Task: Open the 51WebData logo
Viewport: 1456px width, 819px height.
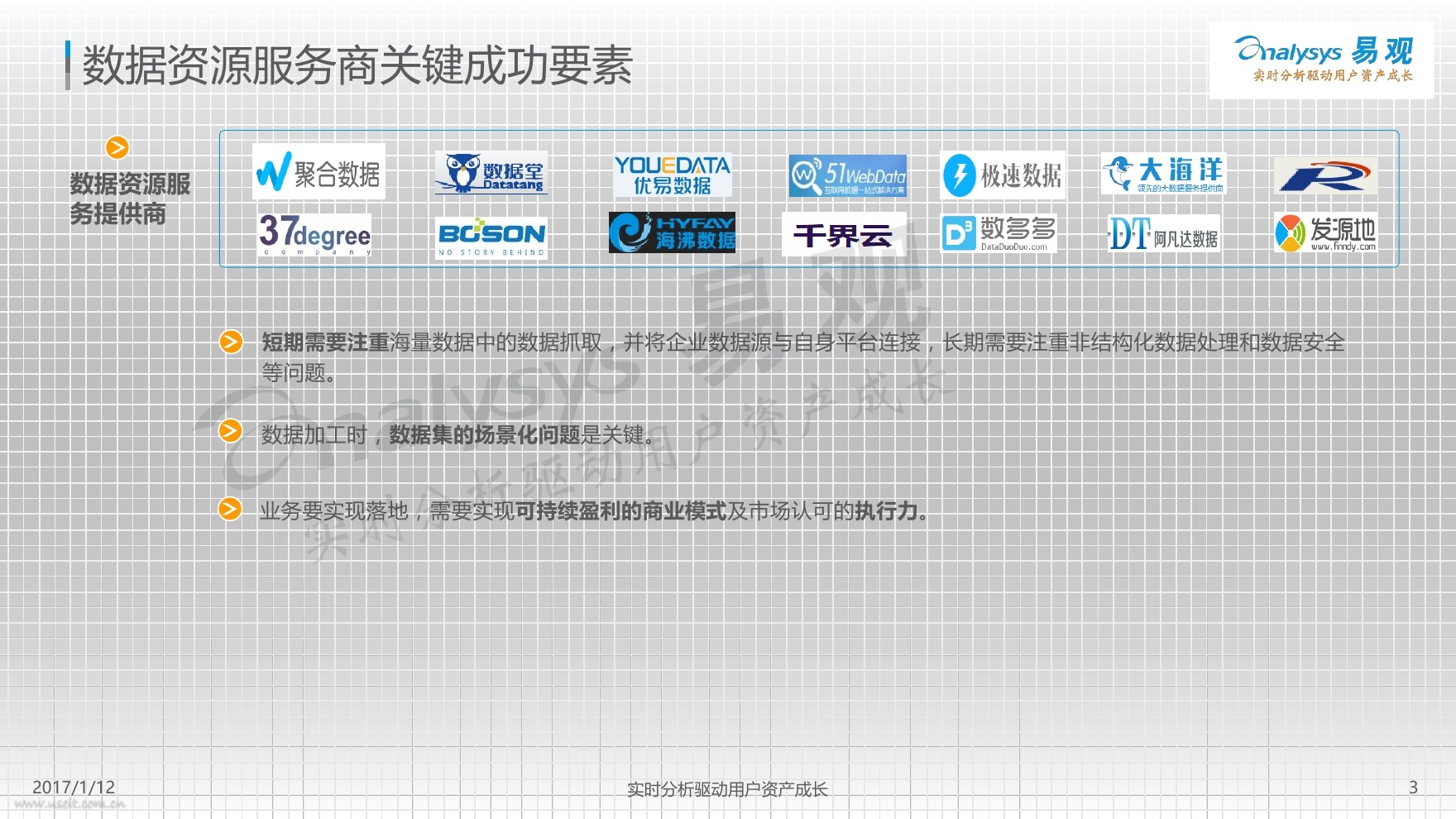Action: click(847, 175)
